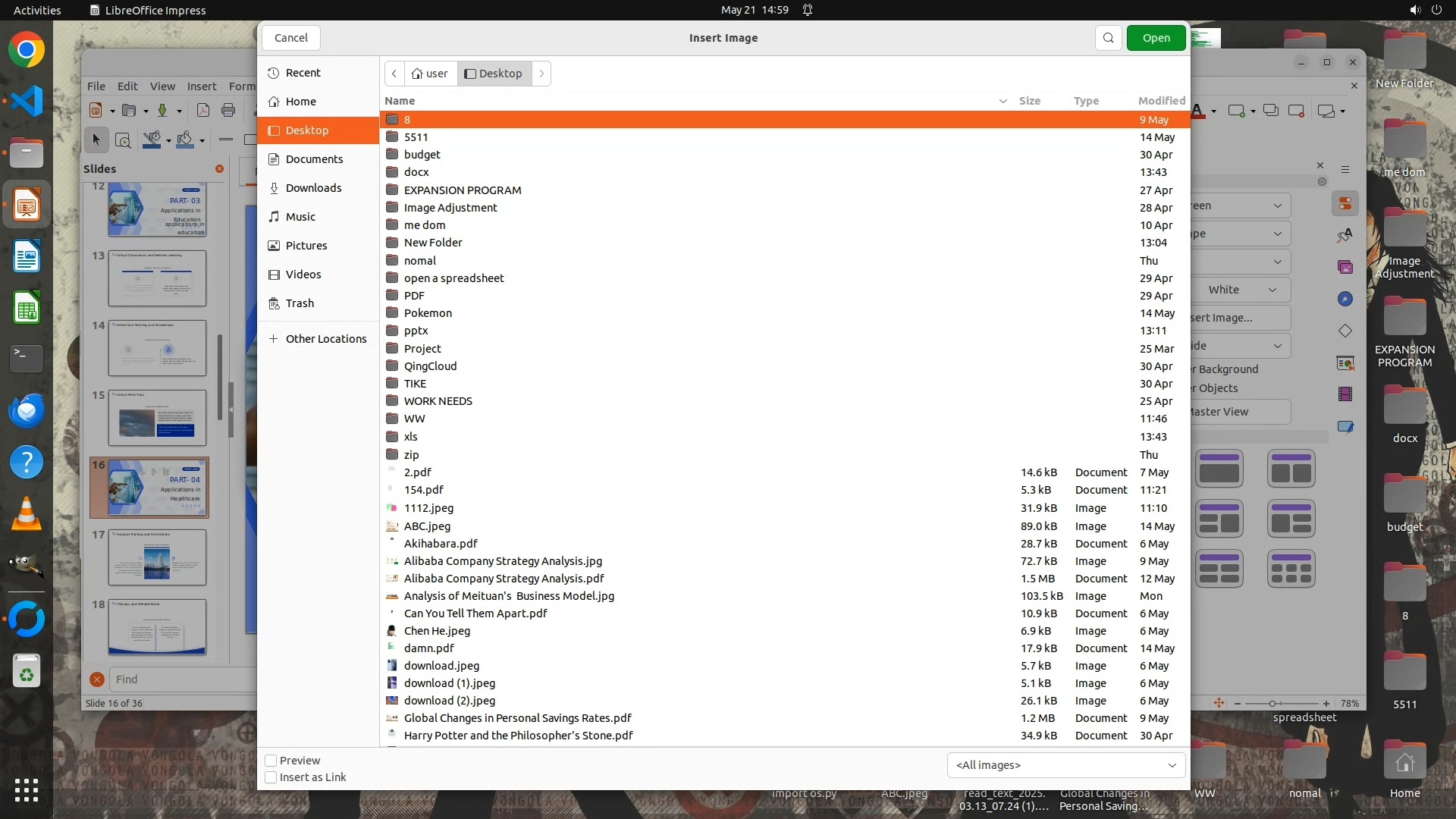Click the green Open button
The height and width of the screenshot is (819, 1456).
click(1156, 38)
